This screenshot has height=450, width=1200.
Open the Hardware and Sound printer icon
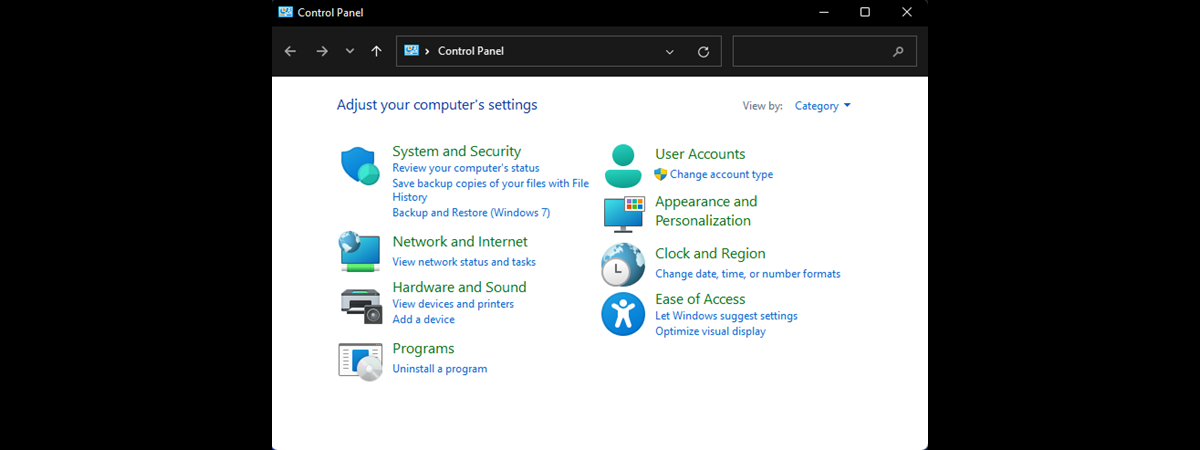coord(360,304)
